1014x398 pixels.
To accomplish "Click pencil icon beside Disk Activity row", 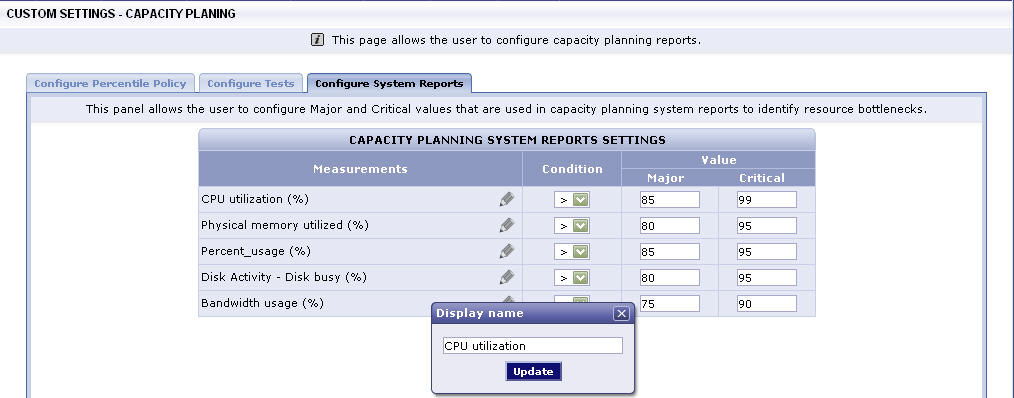I will 507,277.
